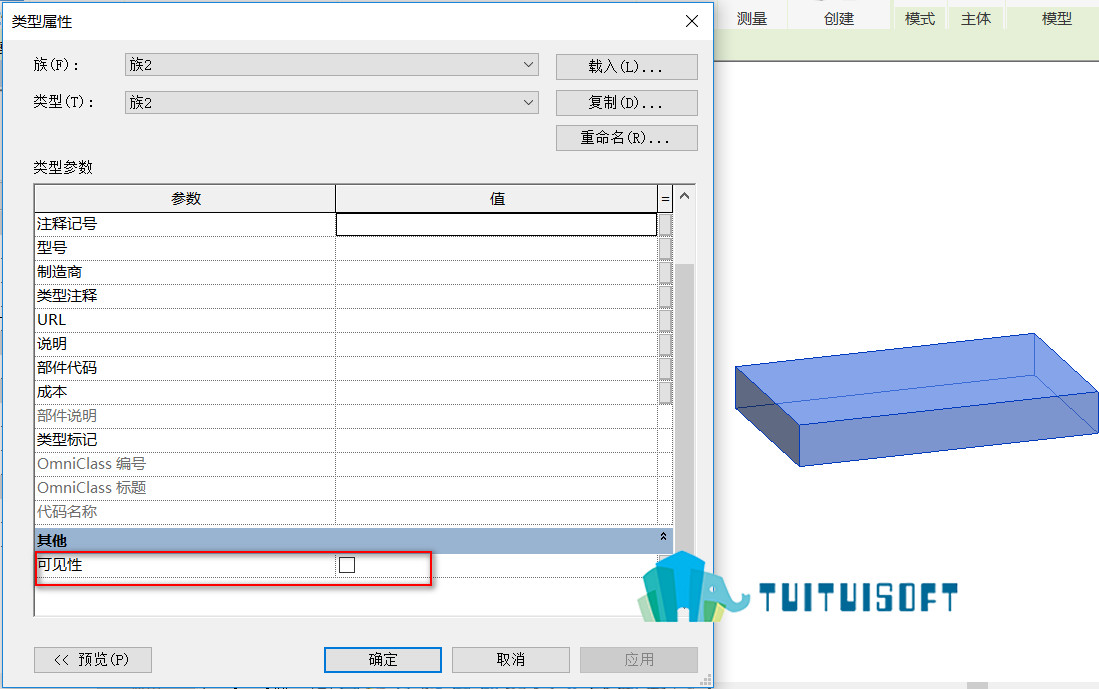The width and height of the screenshot is (1099, 689).
Task: Click the 类型标记 value cell
Action: point(496,439)
